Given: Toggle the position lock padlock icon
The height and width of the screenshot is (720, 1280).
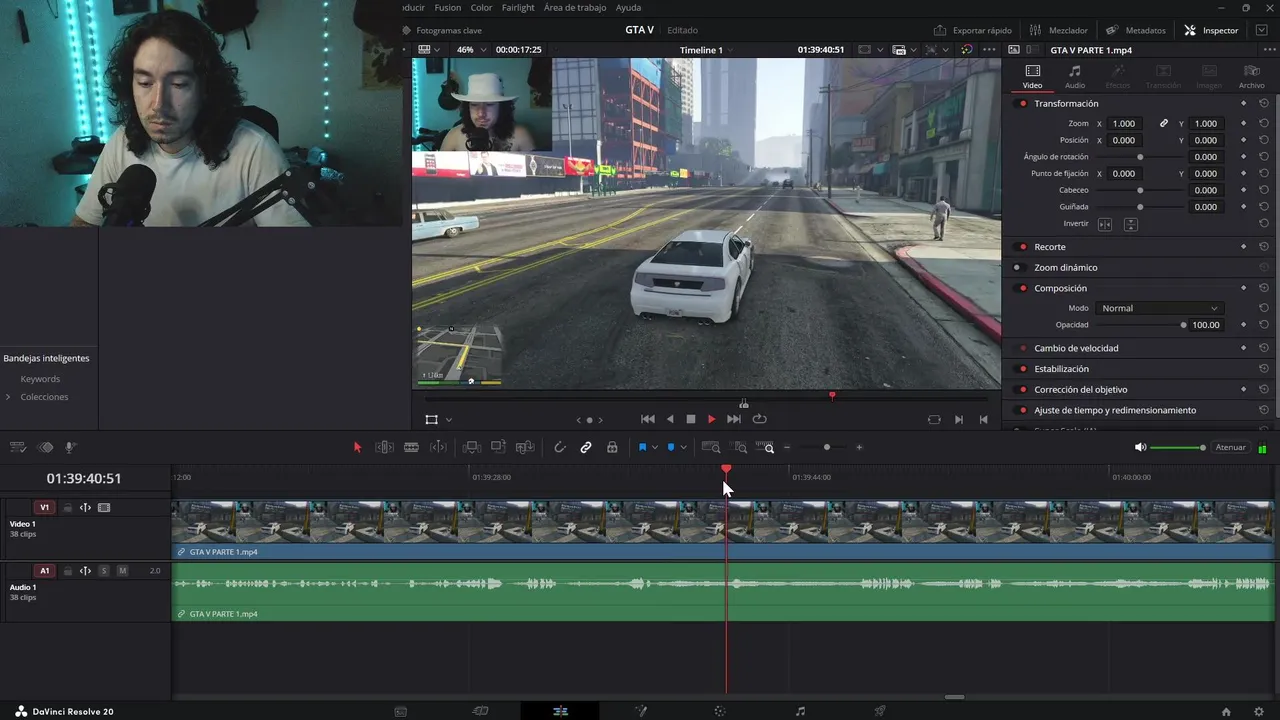Looking at the screenshot, I should click(x=612, y=447).
